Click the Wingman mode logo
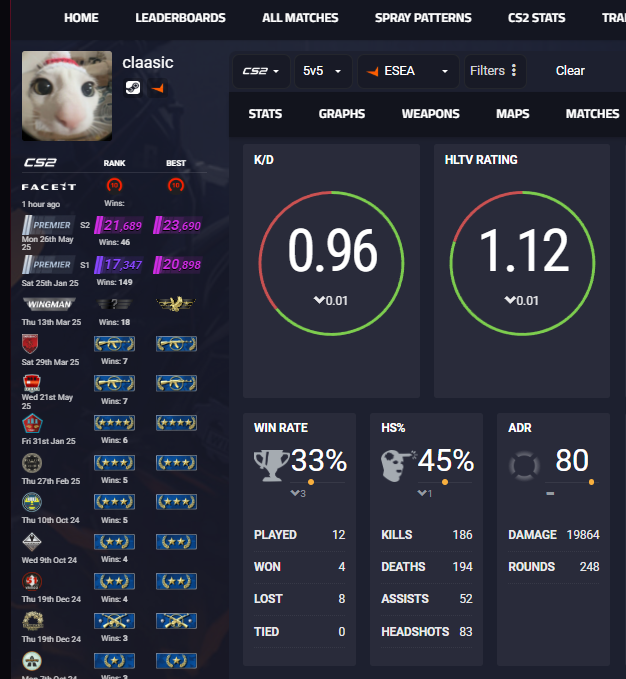The image size is (626, 679). click(49, 304)
